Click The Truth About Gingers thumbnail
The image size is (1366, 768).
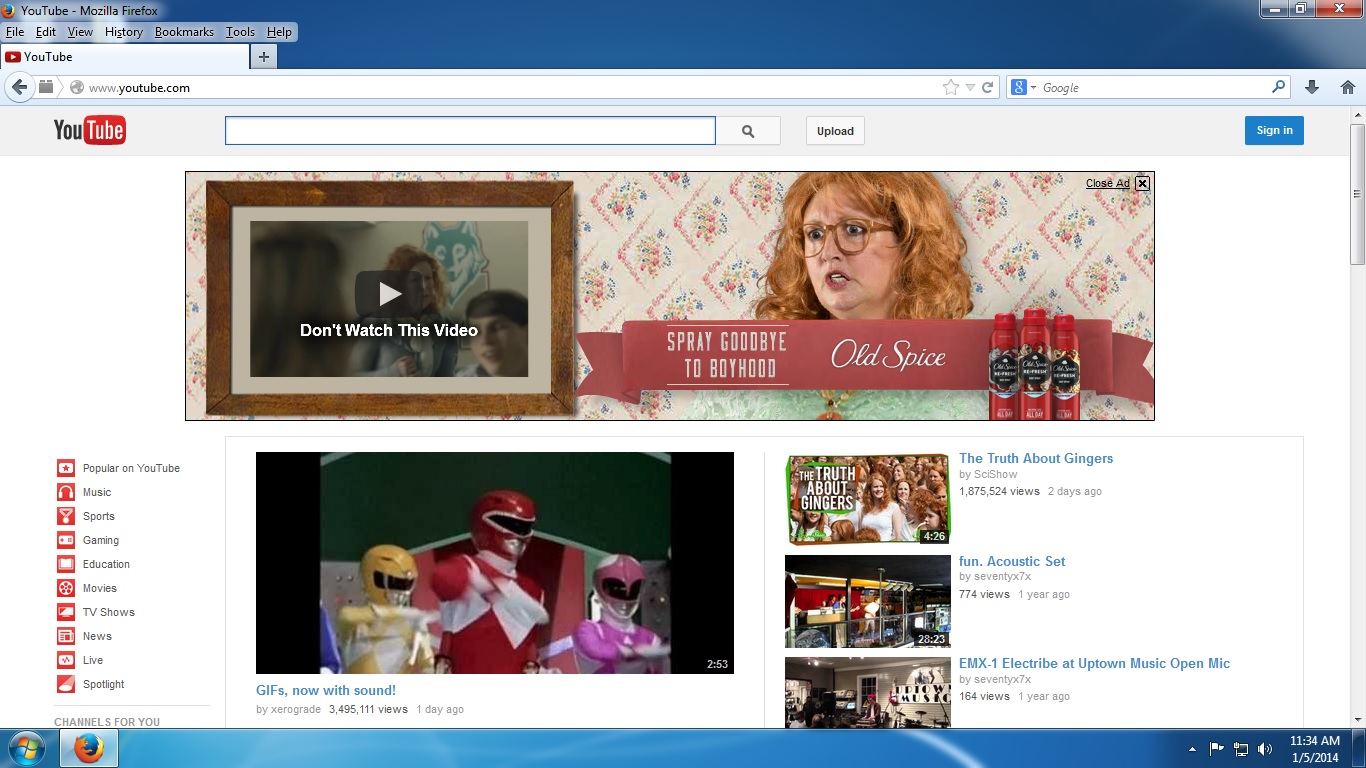tap(867, 499)
